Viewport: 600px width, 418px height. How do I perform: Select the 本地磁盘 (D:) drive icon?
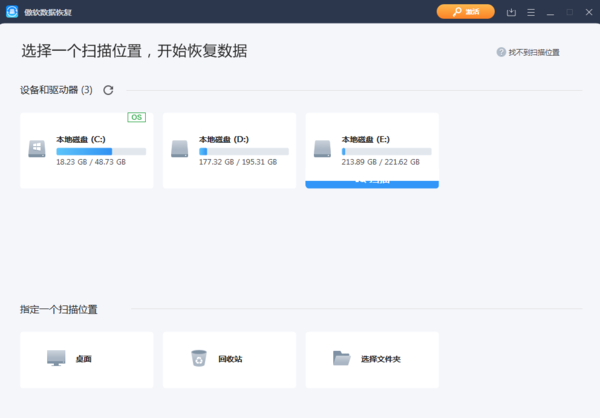pyautogui.click(x=179, y=149)
